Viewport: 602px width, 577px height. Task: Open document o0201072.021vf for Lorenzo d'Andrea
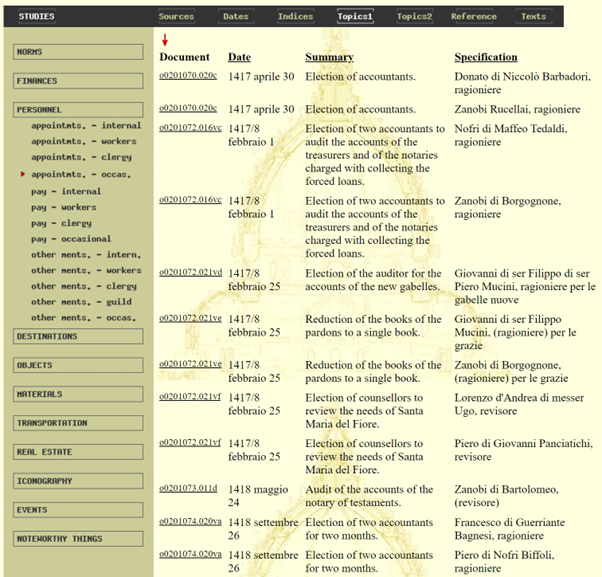click(190, 396)
